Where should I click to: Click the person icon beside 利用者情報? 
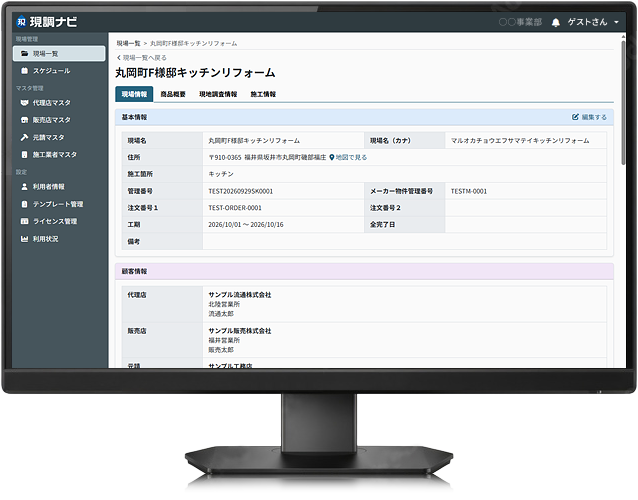tap(24, 187)
